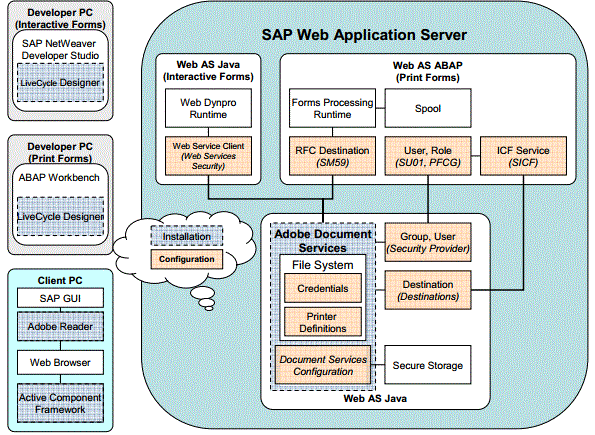Click the Spool box

pos(428,108)
